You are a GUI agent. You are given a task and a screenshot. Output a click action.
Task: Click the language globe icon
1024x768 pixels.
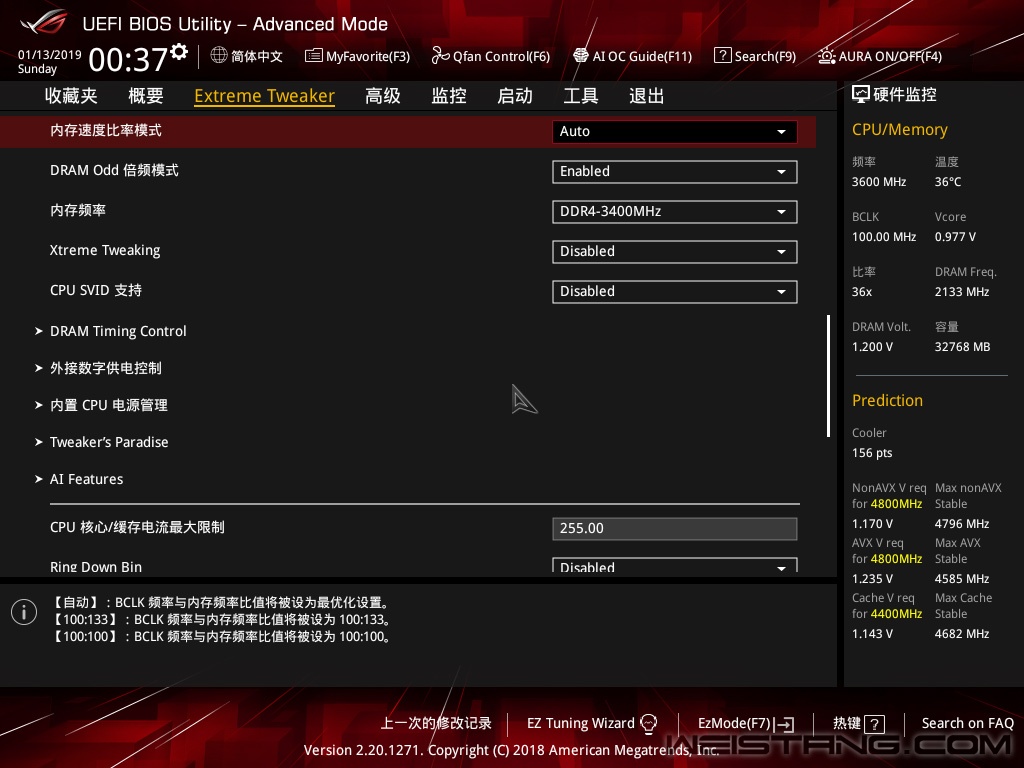[x=219, y=56]
